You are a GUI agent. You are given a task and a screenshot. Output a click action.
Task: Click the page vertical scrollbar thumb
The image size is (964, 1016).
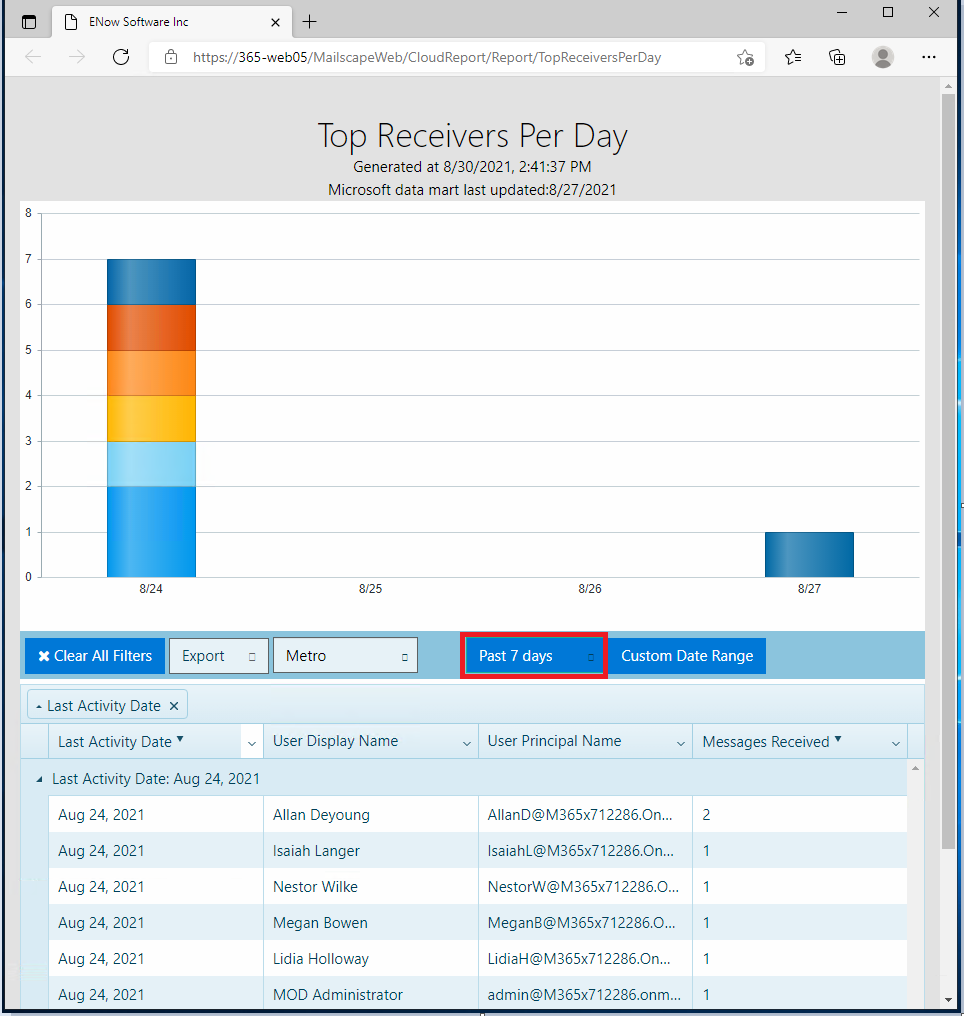click(948, 471)
